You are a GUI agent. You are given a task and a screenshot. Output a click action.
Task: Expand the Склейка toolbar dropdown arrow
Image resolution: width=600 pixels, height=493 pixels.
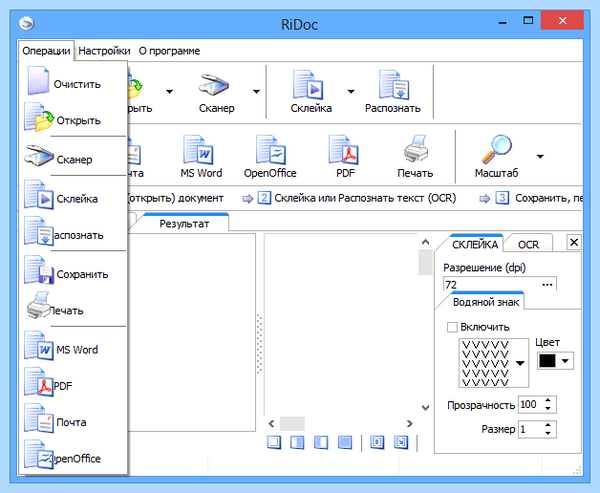tap(351, 91)
